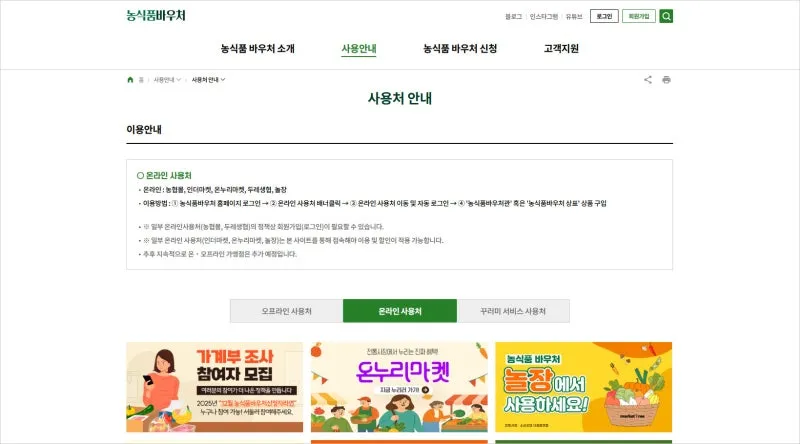Select the 온라인 사용처 tab

point(400,311)
